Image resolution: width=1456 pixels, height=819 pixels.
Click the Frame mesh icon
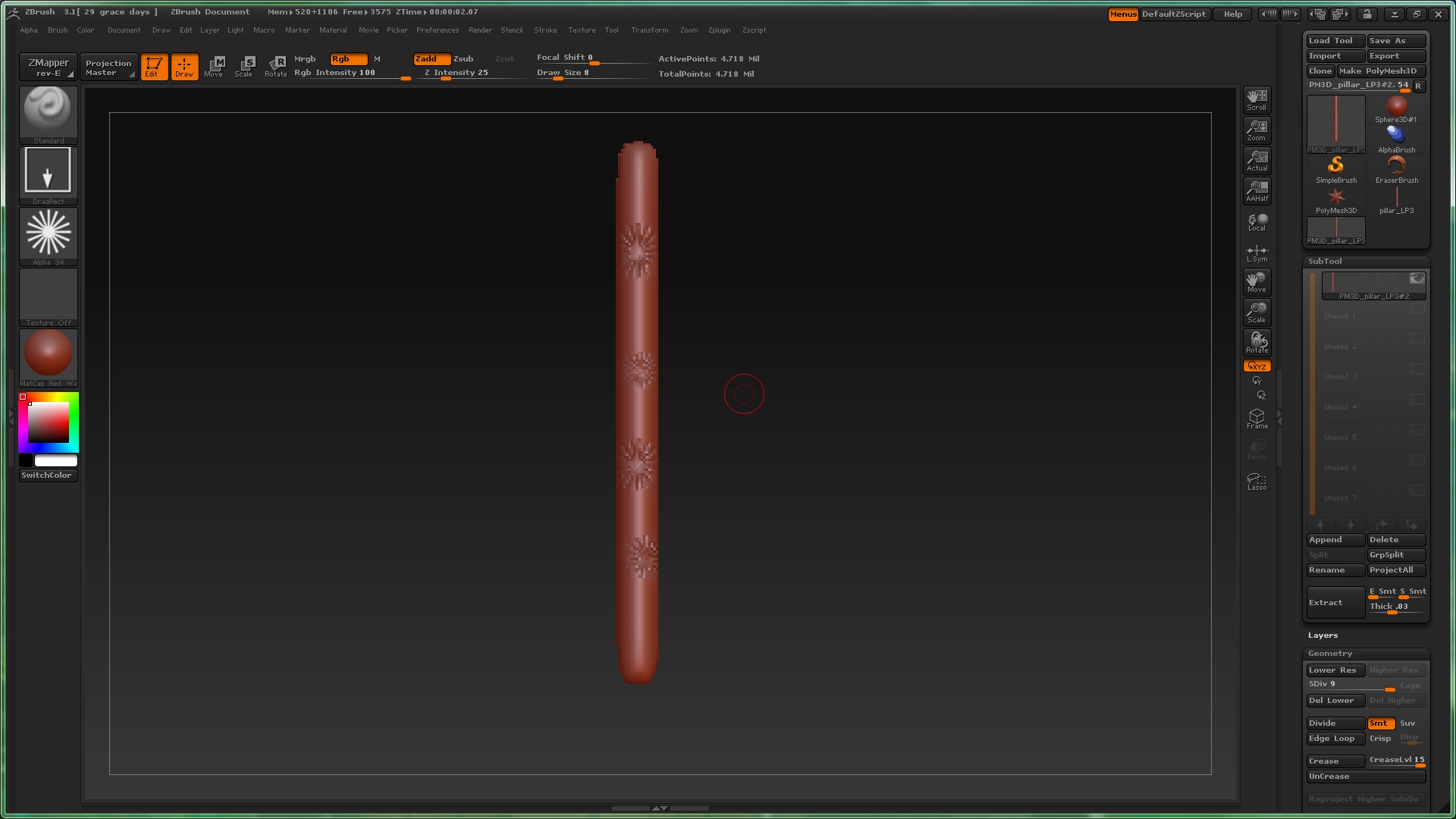(1257, 419)
